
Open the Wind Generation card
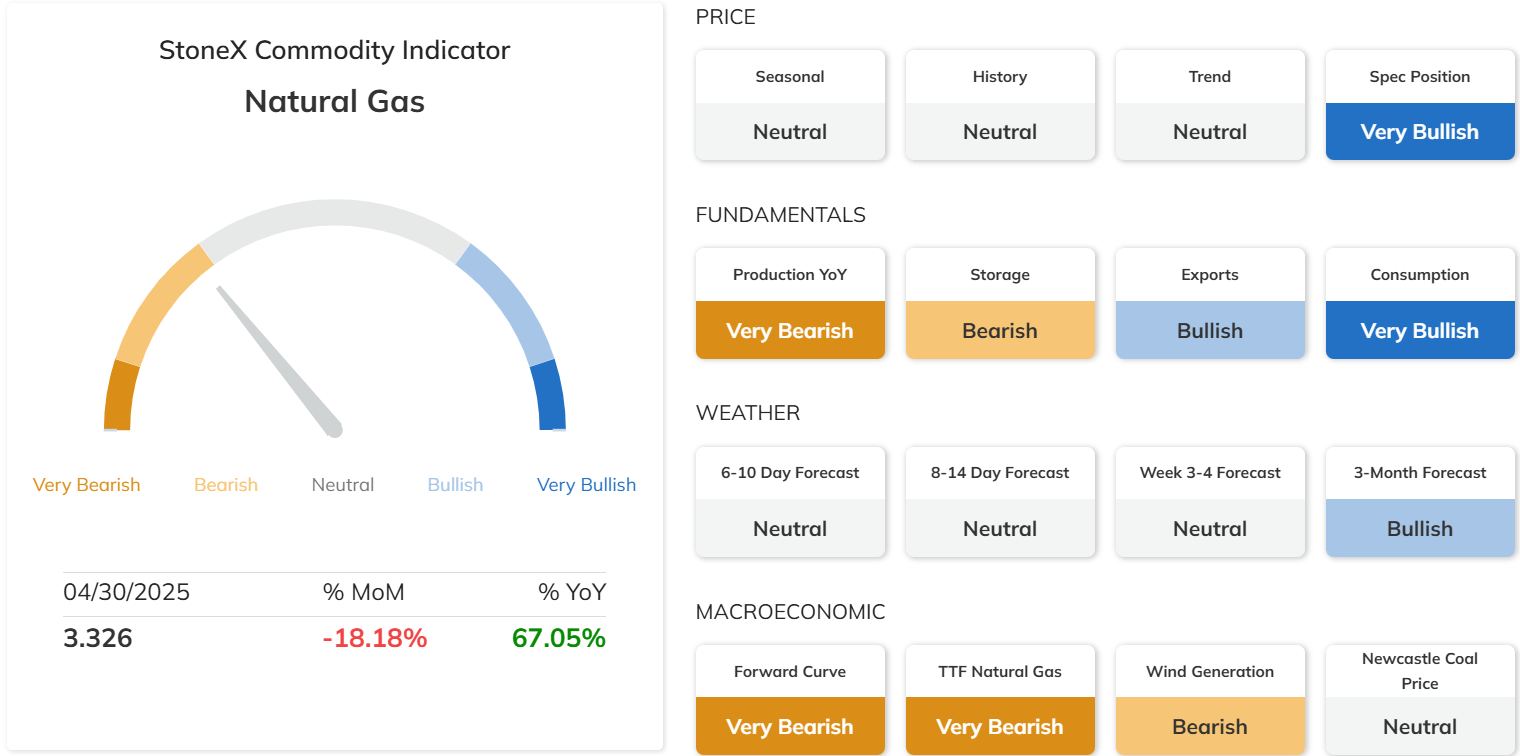[x=1210, y=699]
